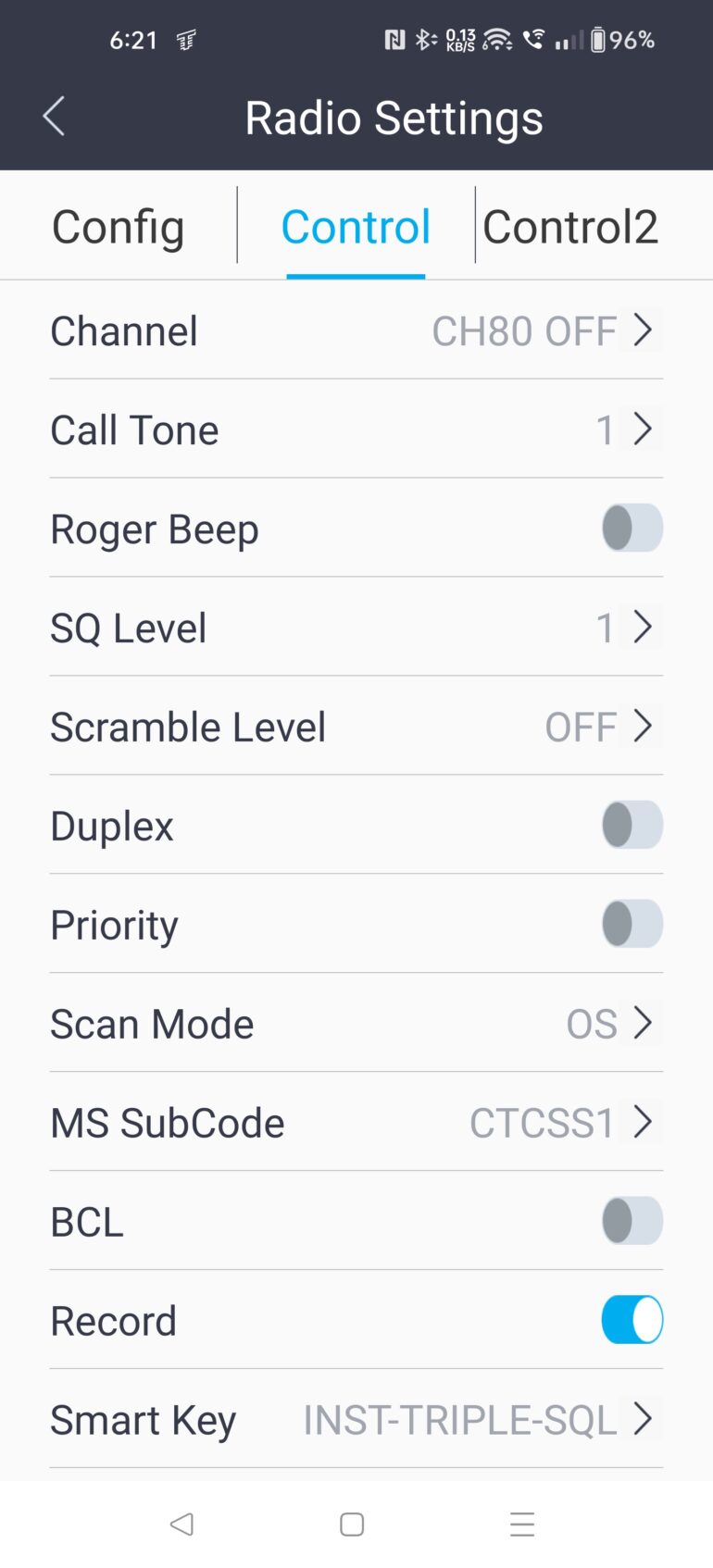Tap the battery status icon
The image size is (713, 1568).
598,40
